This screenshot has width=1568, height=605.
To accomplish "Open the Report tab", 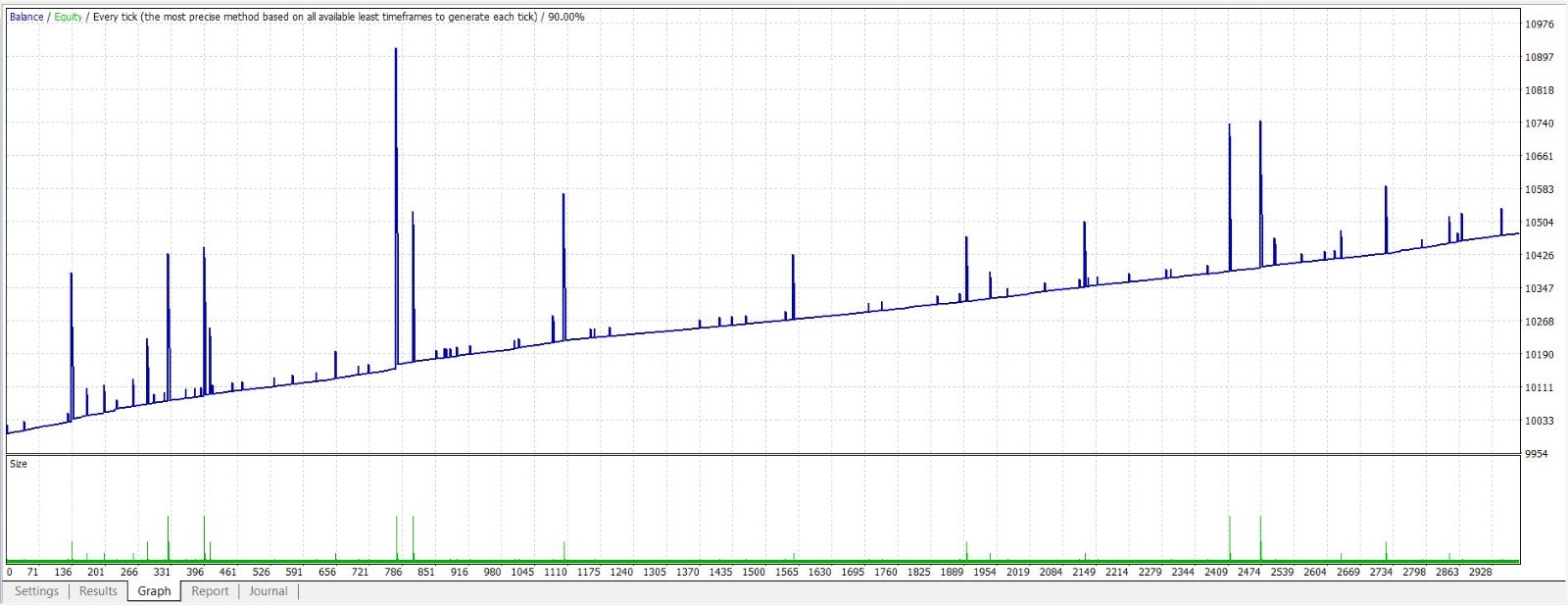I will click(x=210, y=591).
